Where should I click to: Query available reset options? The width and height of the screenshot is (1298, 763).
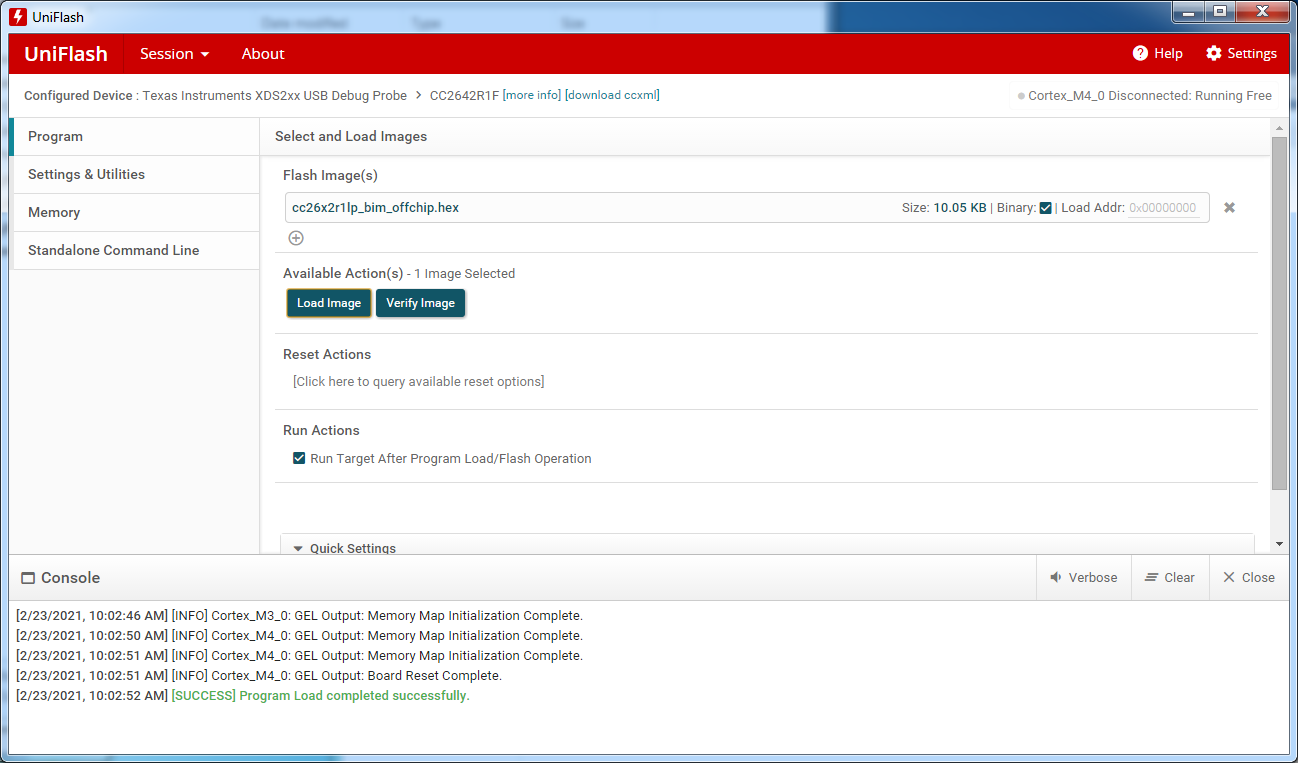tap(418, 381)
